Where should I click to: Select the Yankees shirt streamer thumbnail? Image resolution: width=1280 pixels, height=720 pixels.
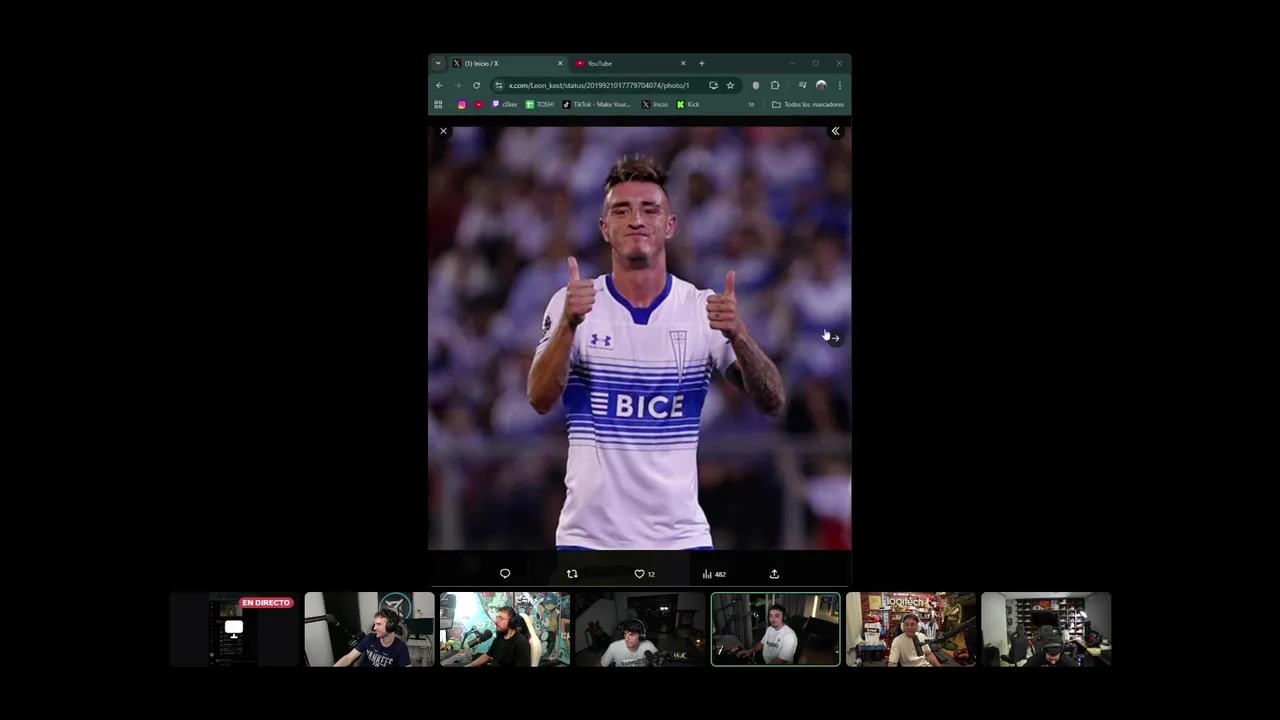(x=369, y=629)
